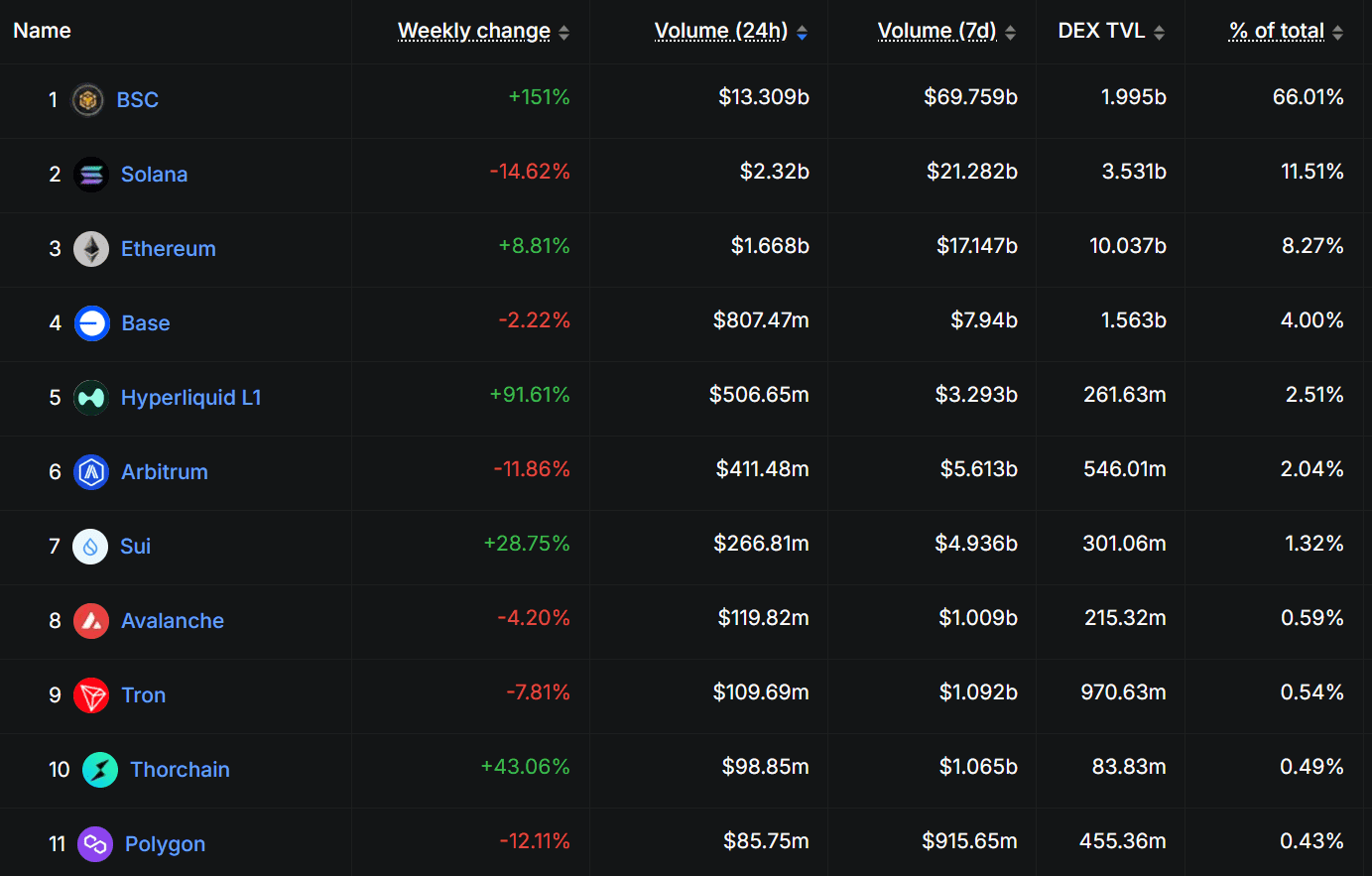This screenshot has height=876, width=1372.
Task: Click the Base chain logo
Action: click(91, 322)
